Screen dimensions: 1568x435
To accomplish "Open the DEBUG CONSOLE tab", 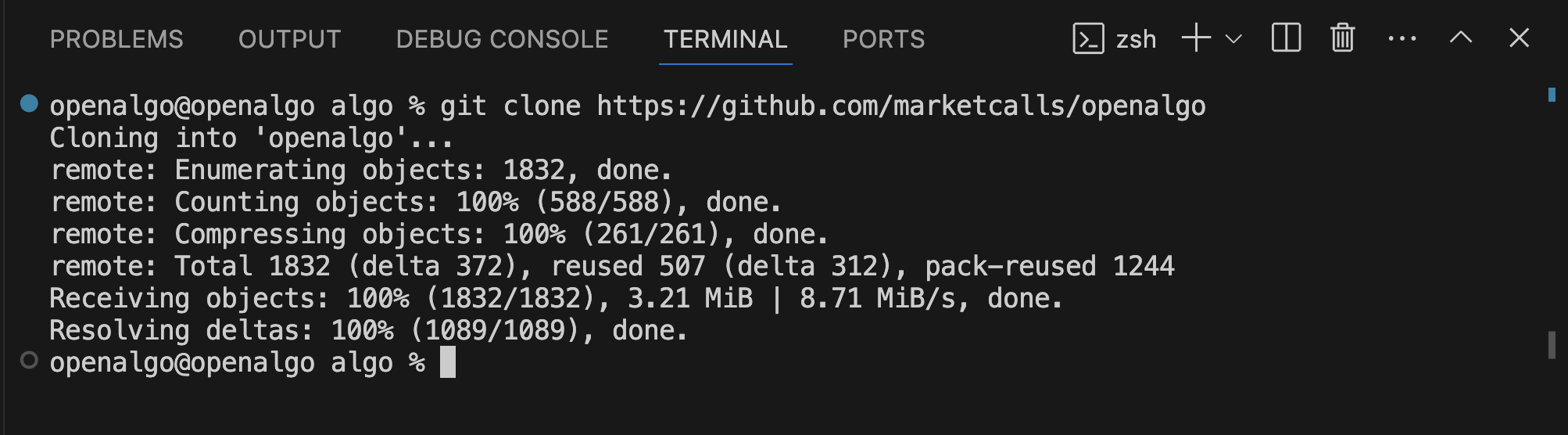I will pos(502,39).
